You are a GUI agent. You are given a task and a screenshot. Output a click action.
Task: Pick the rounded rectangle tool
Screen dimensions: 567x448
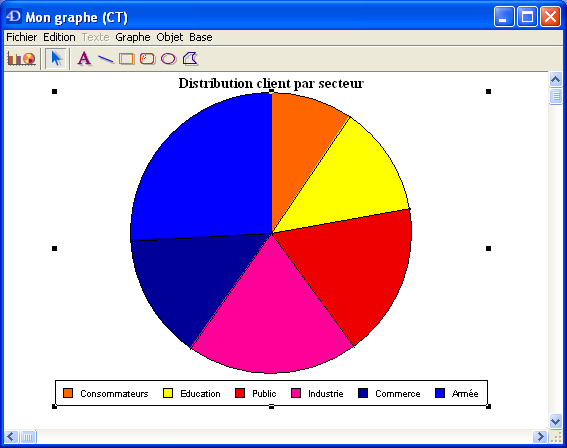147,59
